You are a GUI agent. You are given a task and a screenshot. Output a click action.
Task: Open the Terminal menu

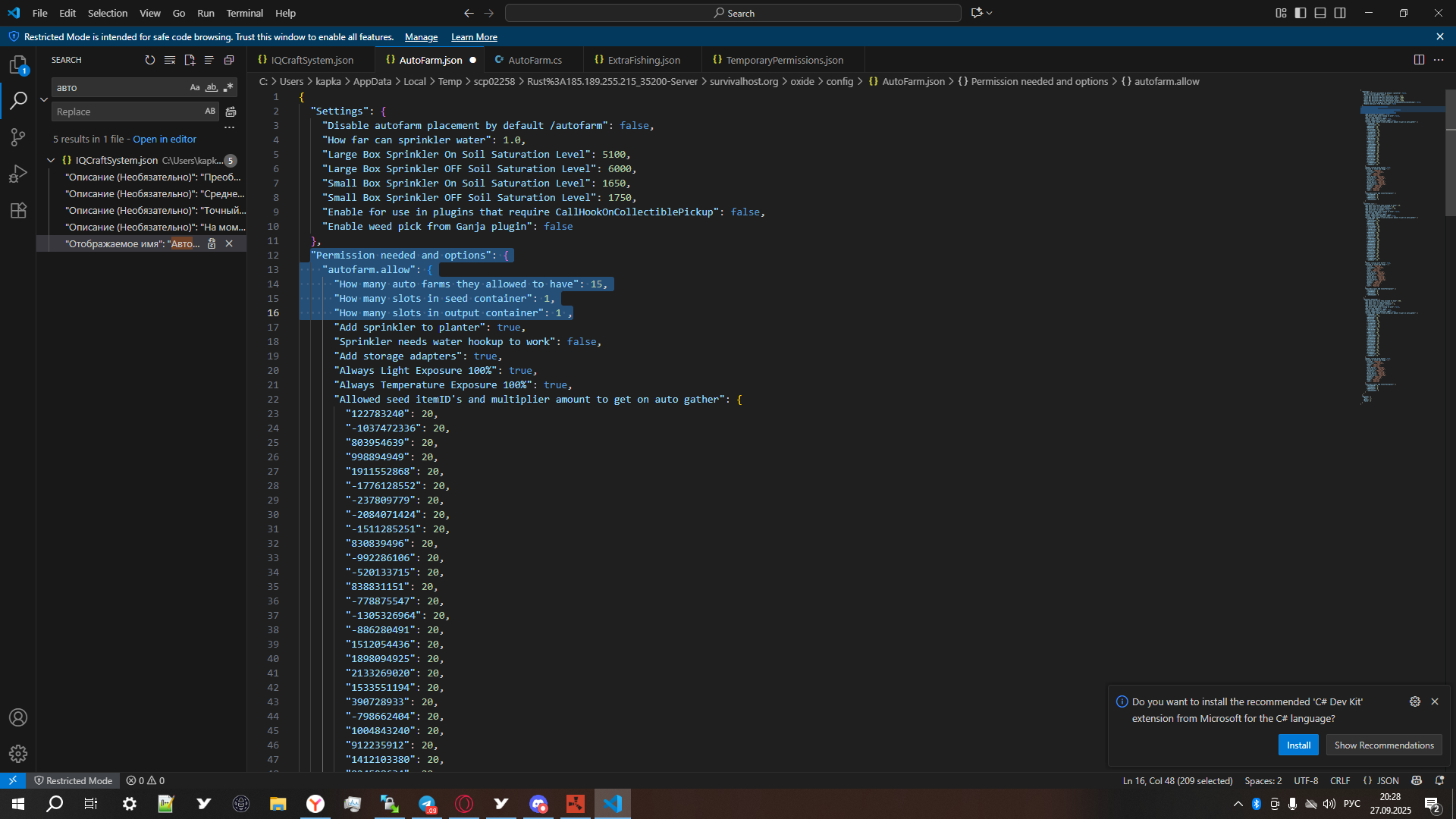pyautogui.click(x=244, y=13)
